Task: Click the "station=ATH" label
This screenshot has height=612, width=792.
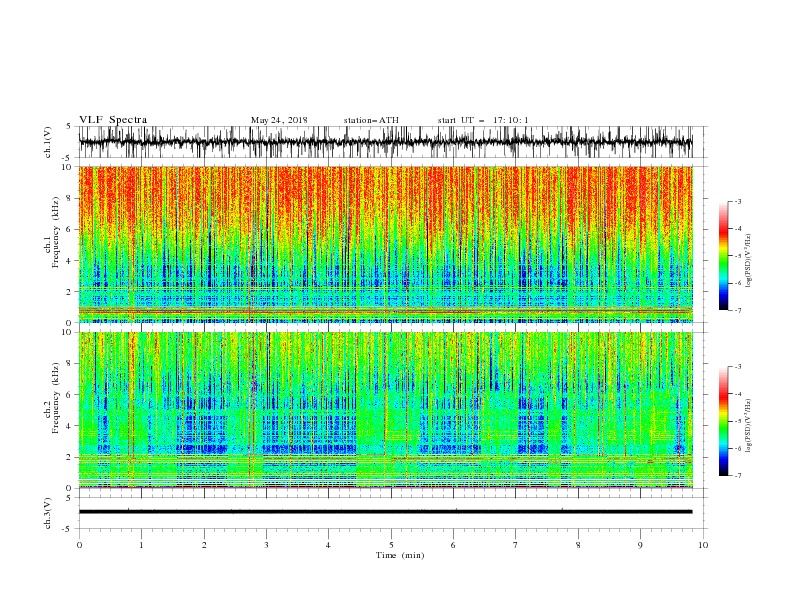Action: coord(371,120)
